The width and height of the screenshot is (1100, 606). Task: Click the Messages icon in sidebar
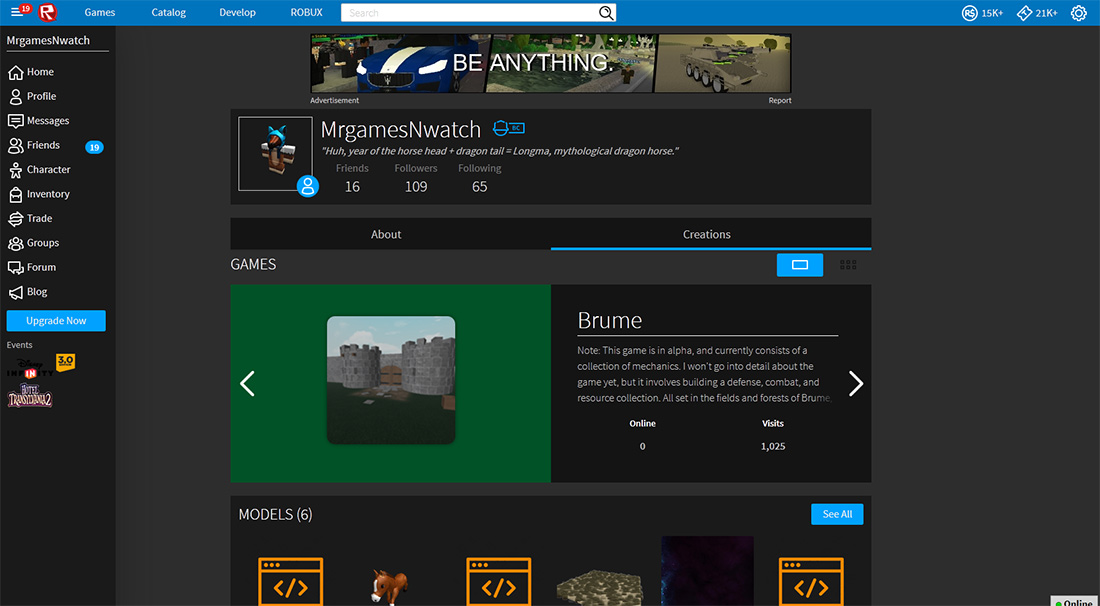(15, 121)
